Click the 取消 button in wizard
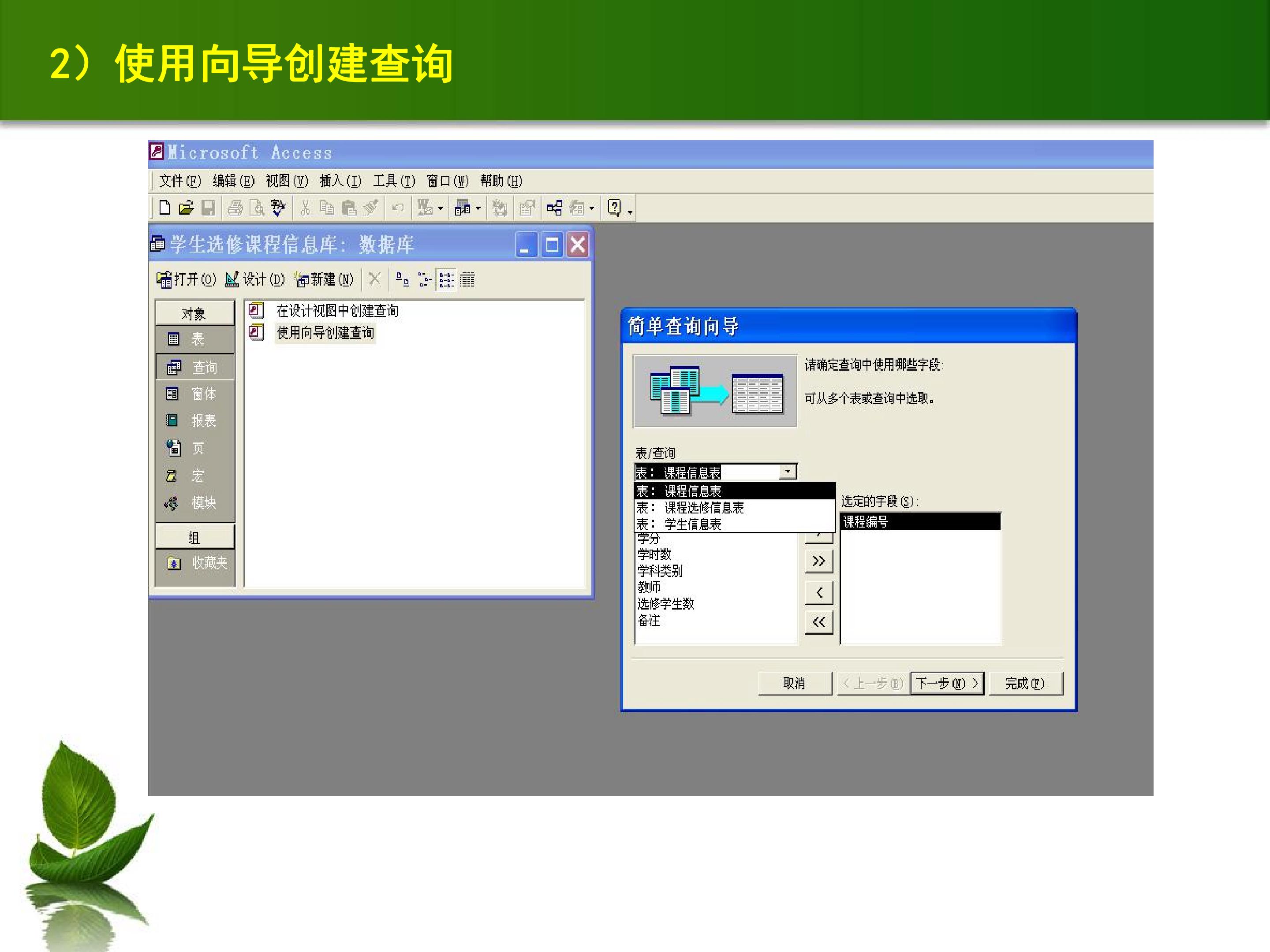1270x952 pixels. tap(795, 684)
